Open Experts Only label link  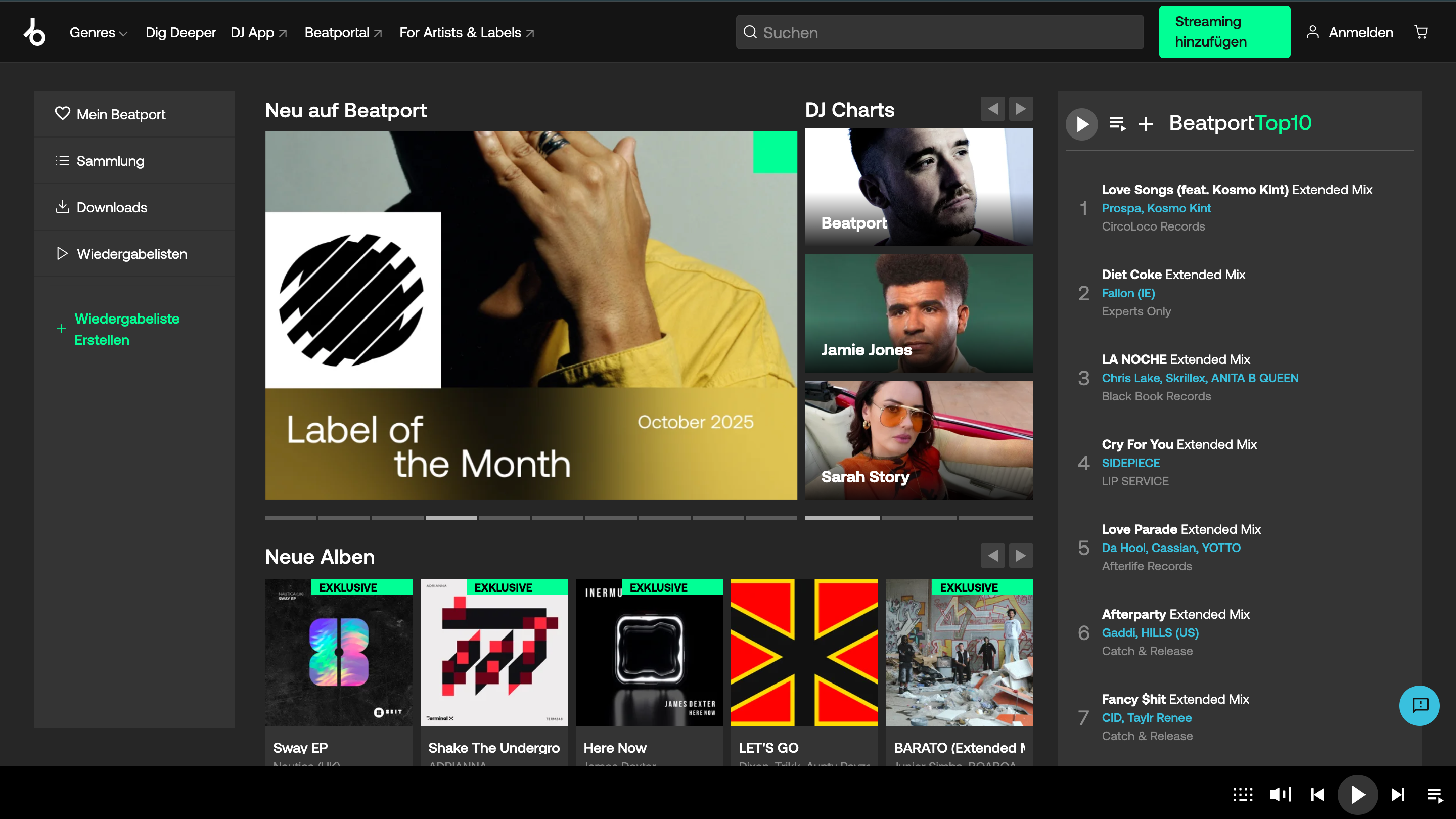tap(1136, 311)
